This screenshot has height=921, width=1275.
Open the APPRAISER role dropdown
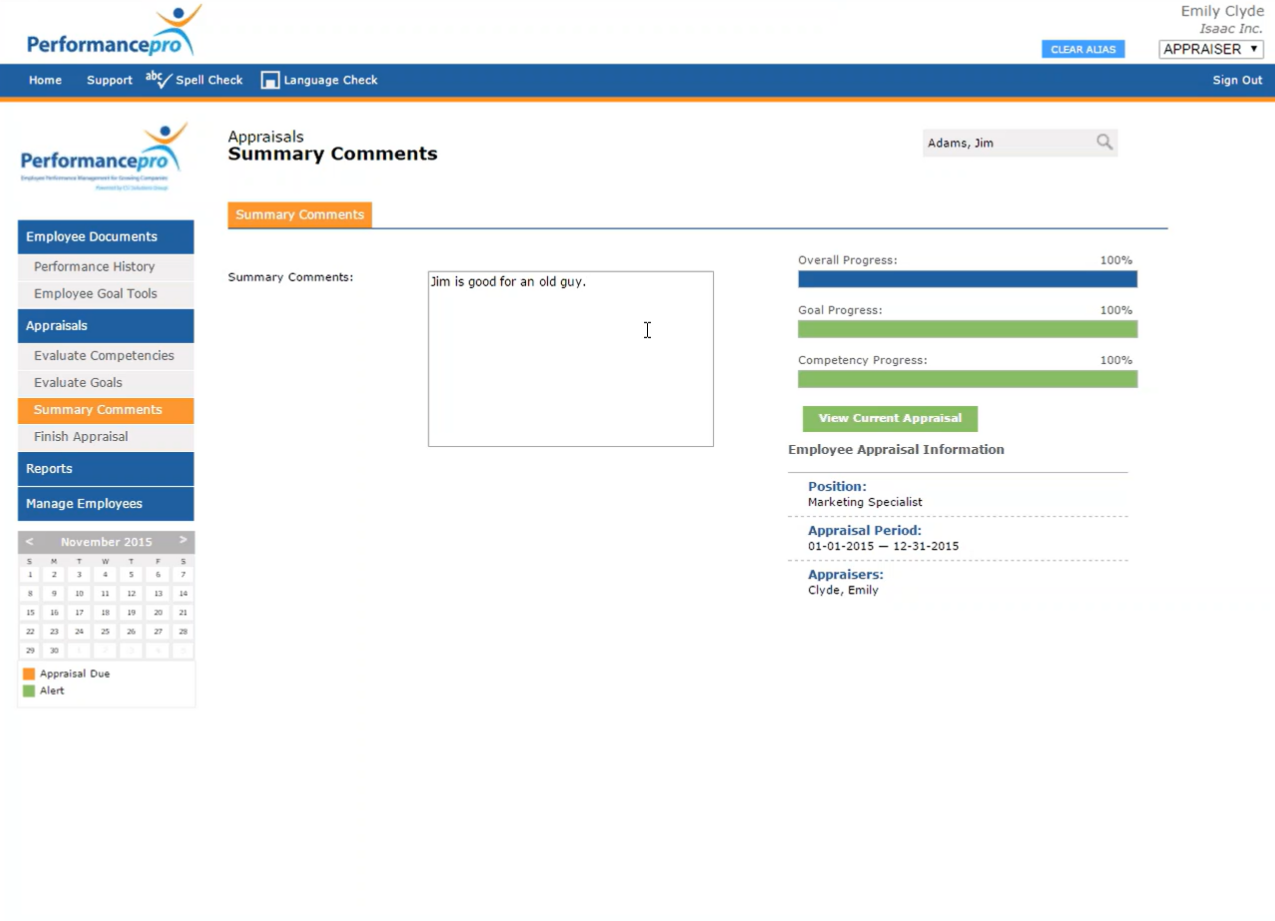click(1210, 49)
